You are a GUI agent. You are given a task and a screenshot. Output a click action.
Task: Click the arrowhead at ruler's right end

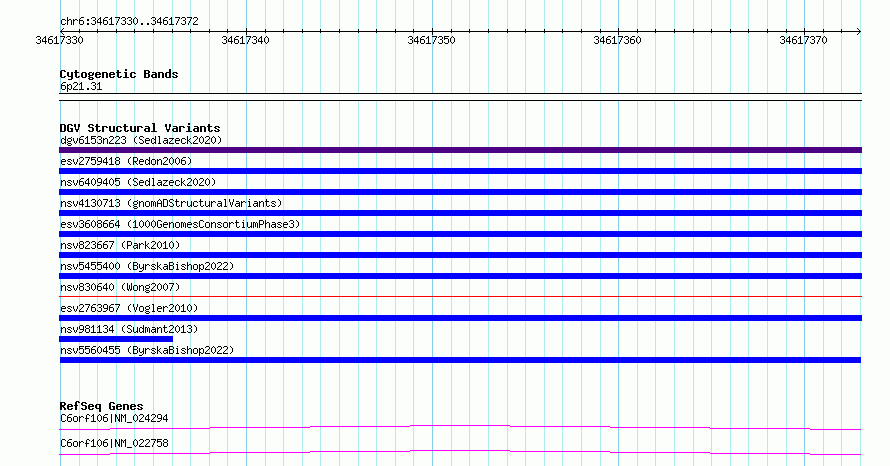click(x=859, y=31)
